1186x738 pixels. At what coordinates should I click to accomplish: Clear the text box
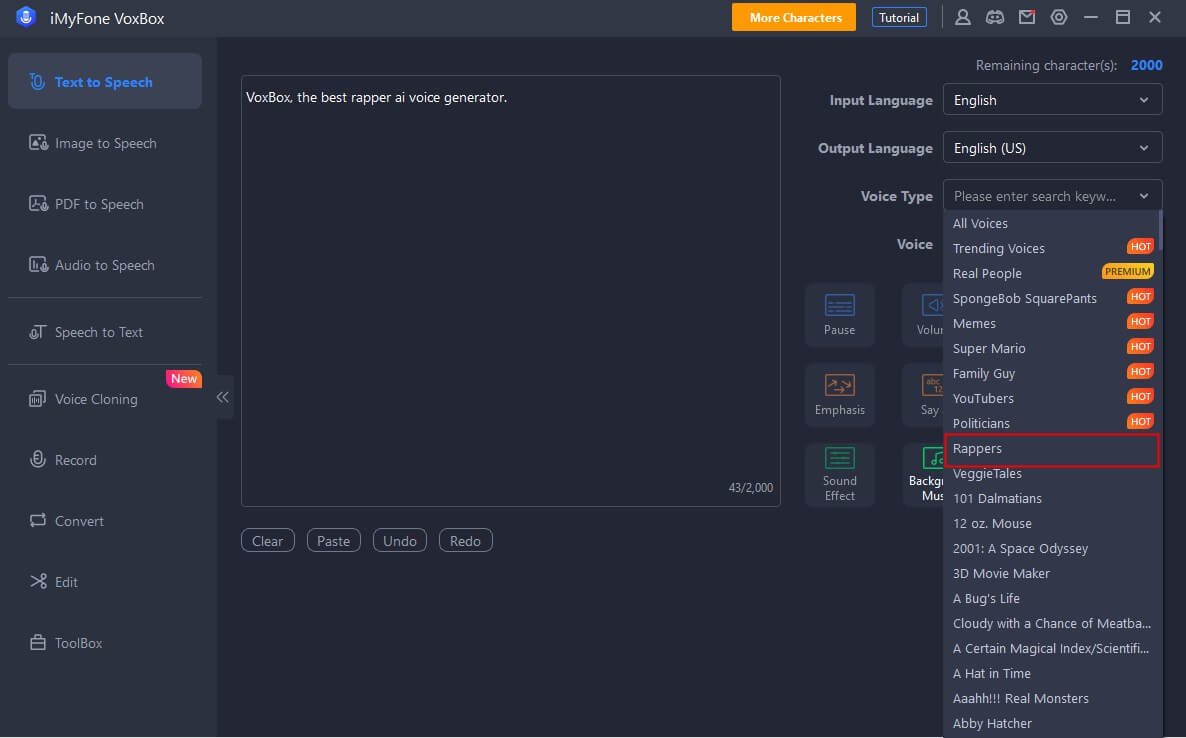[268, 541]
